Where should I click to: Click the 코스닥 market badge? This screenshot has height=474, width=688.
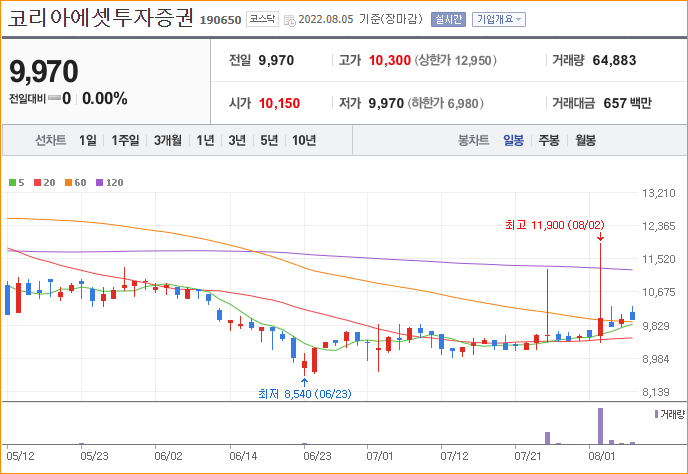[x=262, y=19]
